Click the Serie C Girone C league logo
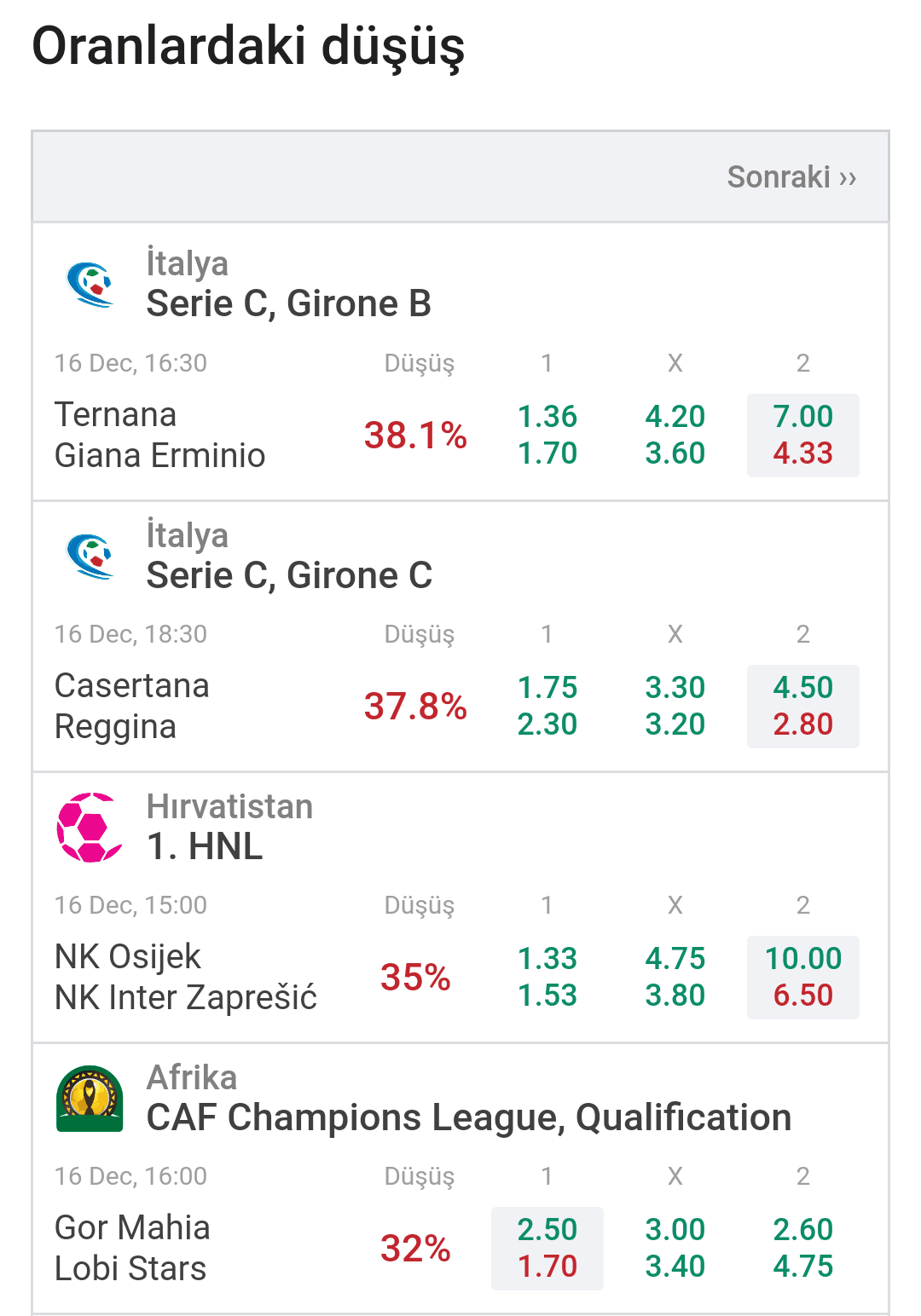Screen dimensions: 921x1316 (90, 556)
